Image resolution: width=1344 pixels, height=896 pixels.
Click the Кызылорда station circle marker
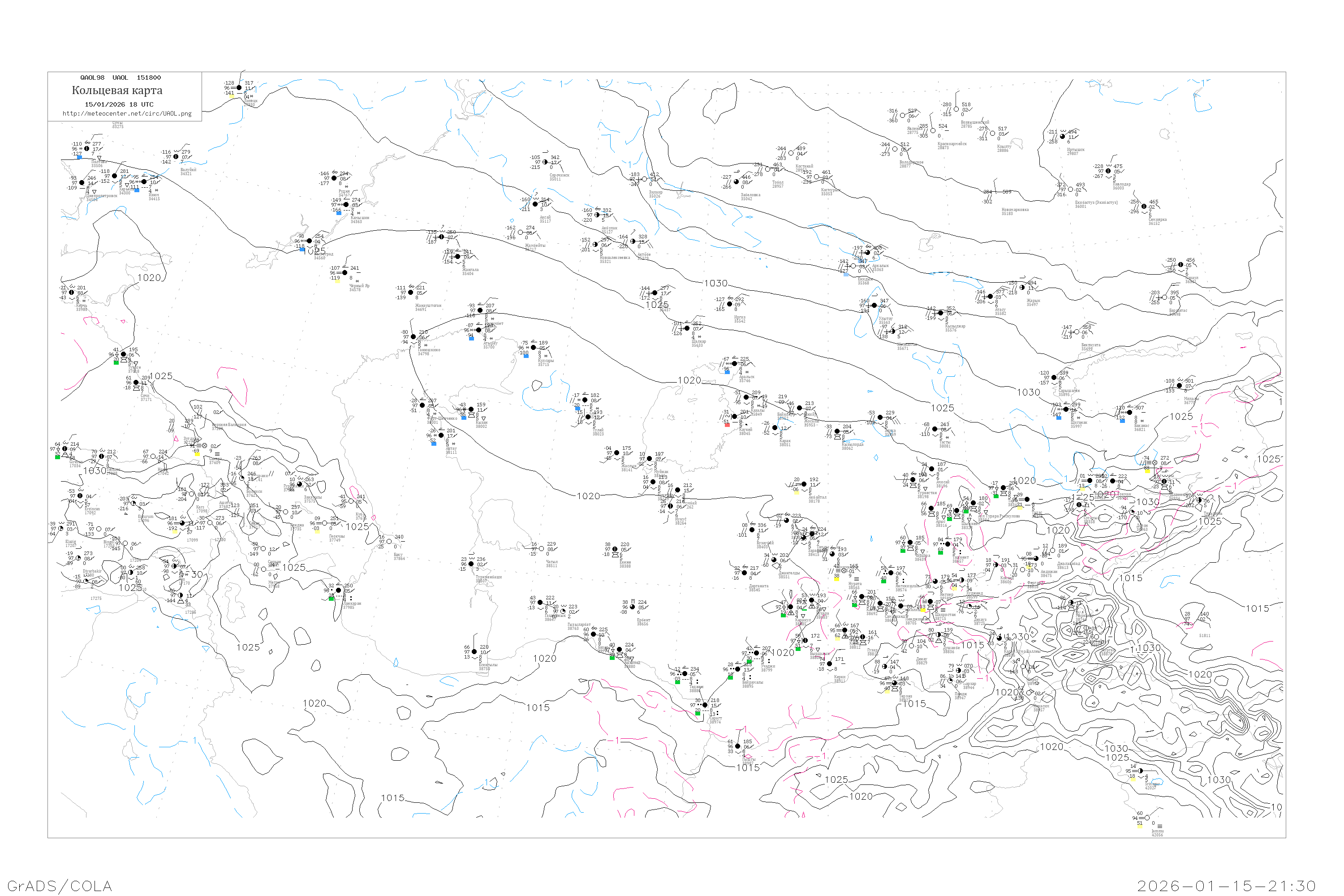click(x=837, y=431)
